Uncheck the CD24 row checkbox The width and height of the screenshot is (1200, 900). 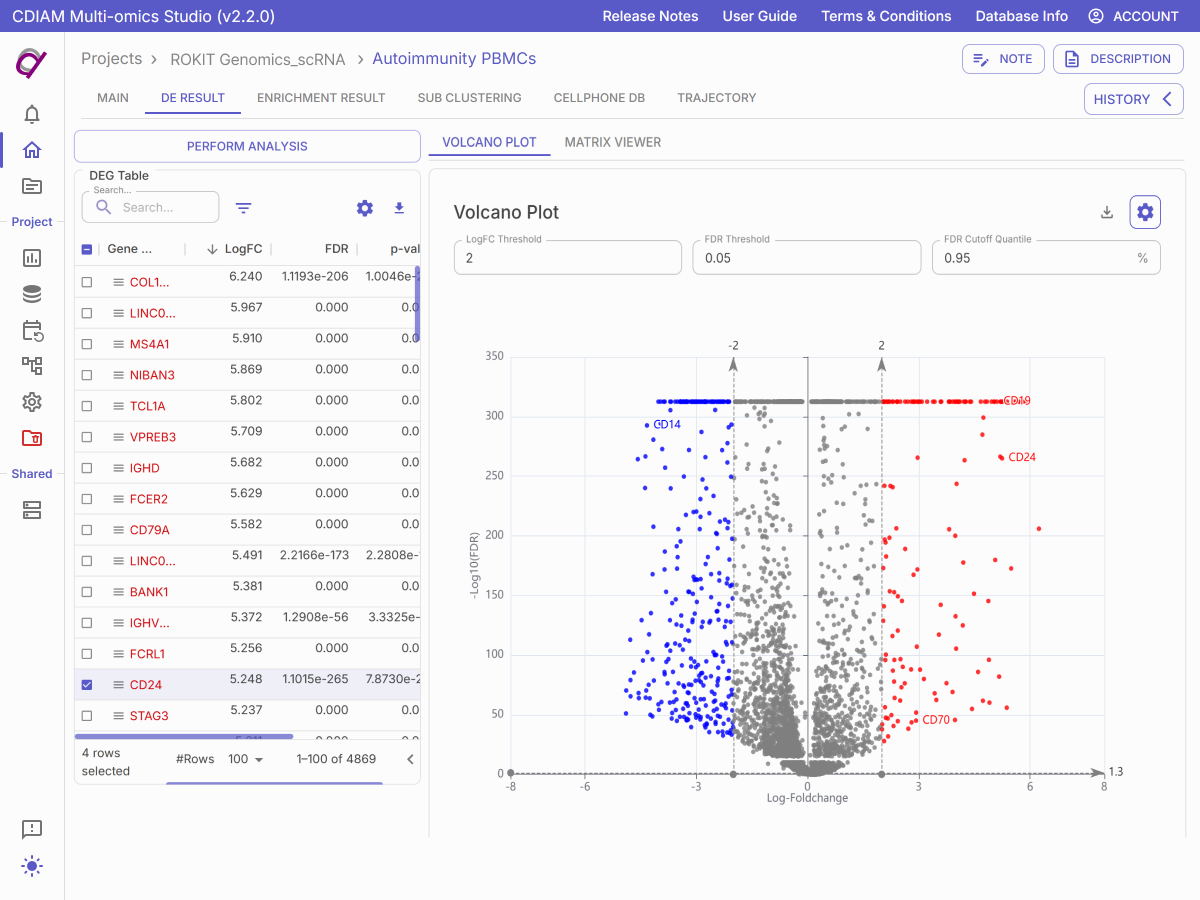pos(87,685)
